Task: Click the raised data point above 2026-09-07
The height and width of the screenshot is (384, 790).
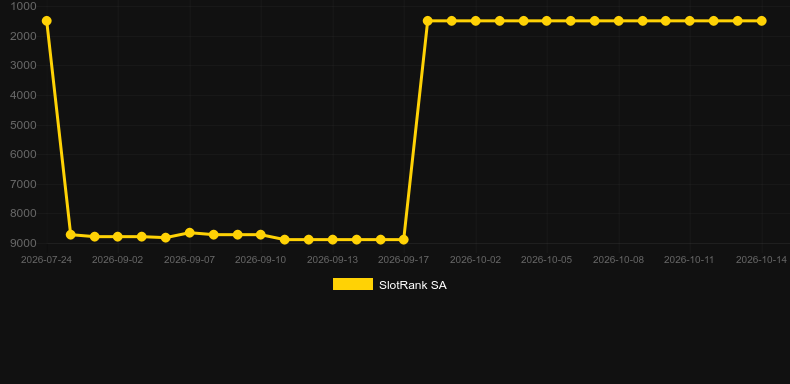Action: [189, 233]
